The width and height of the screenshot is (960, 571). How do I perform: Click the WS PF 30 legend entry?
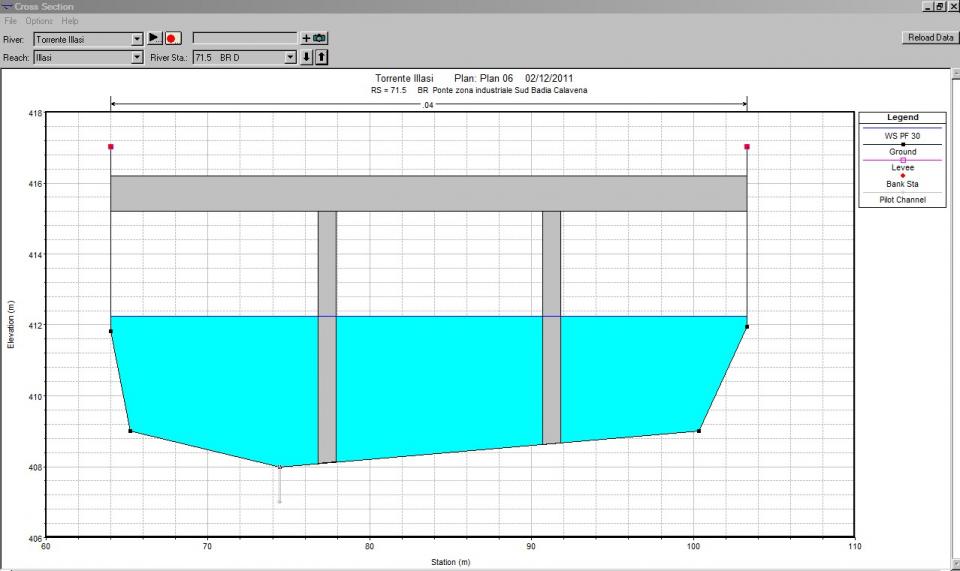click(x=903, y=135)
